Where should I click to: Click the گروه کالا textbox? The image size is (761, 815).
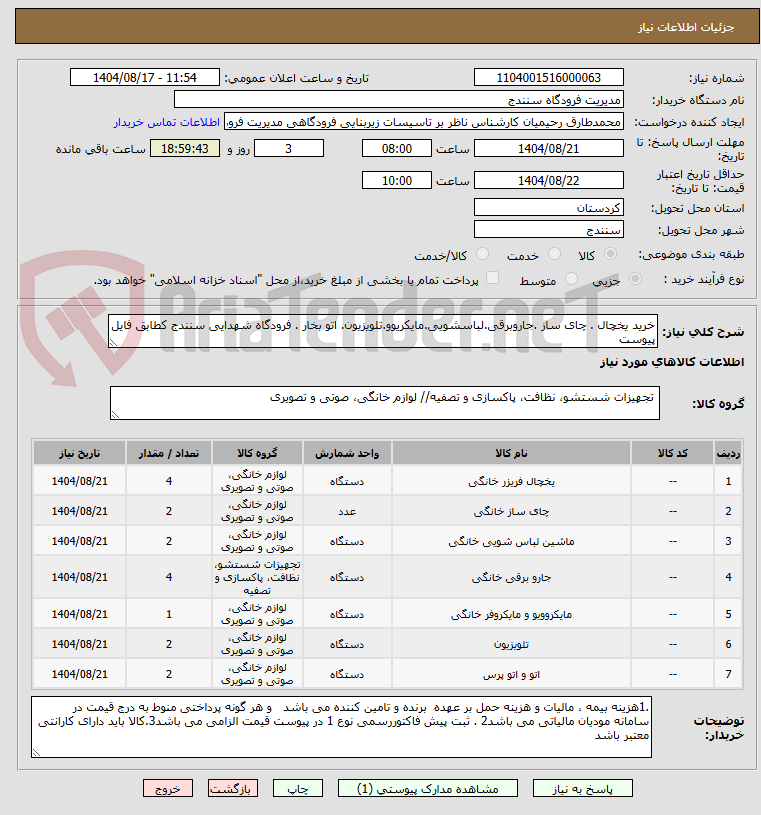pyautogui.click(x=385, y=403)
